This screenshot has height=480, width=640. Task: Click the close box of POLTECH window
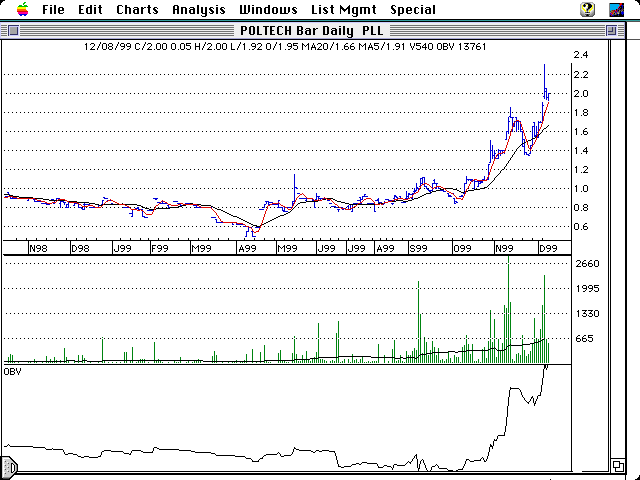[x=13, y=31]
